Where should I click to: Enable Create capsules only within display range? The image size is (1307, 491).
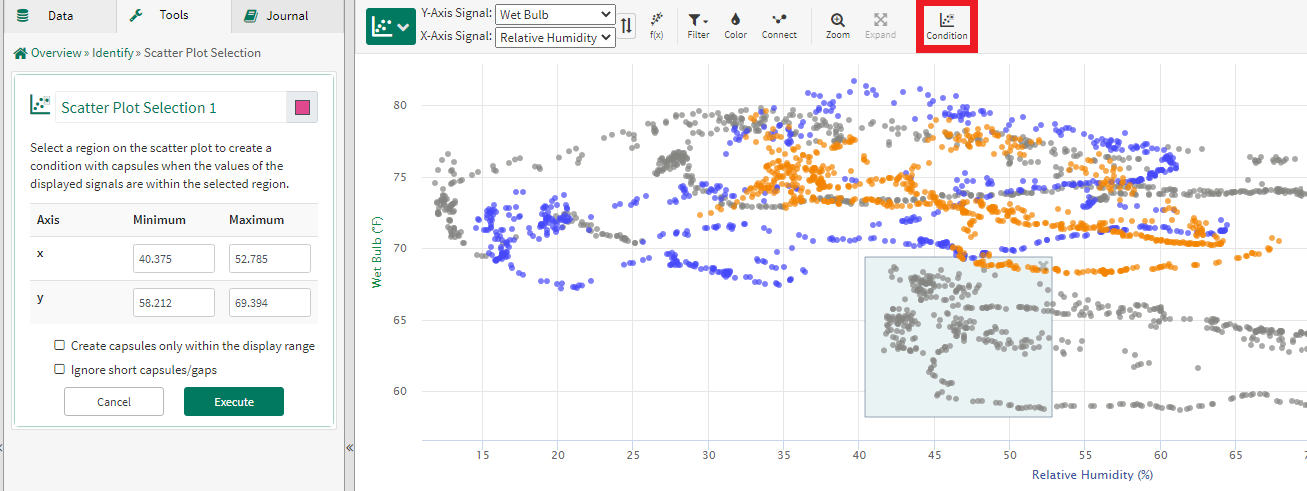click(x=59, y=346)
